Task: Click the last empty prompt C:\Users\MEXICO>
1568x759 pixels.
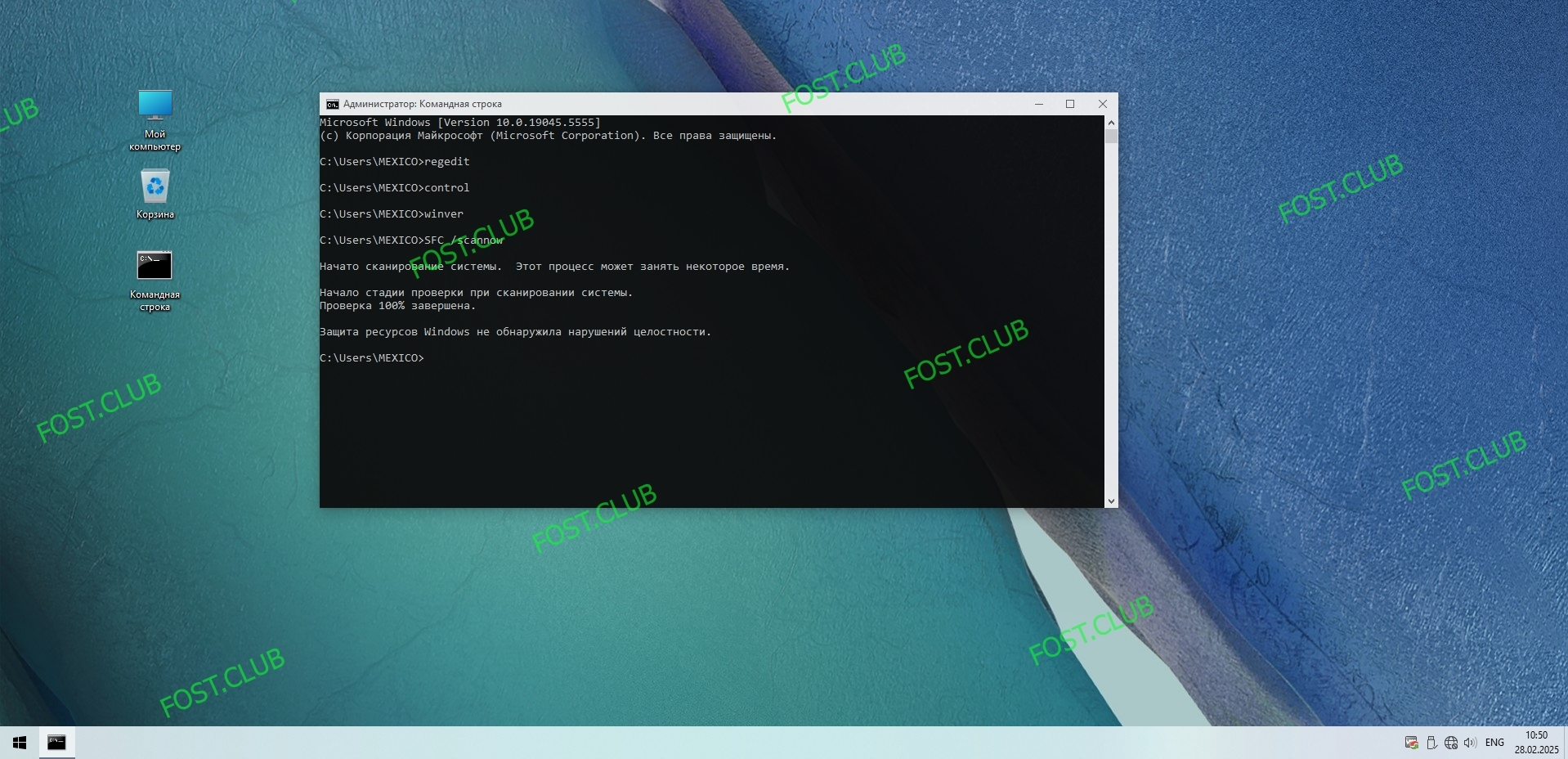Action: [372, 358]
